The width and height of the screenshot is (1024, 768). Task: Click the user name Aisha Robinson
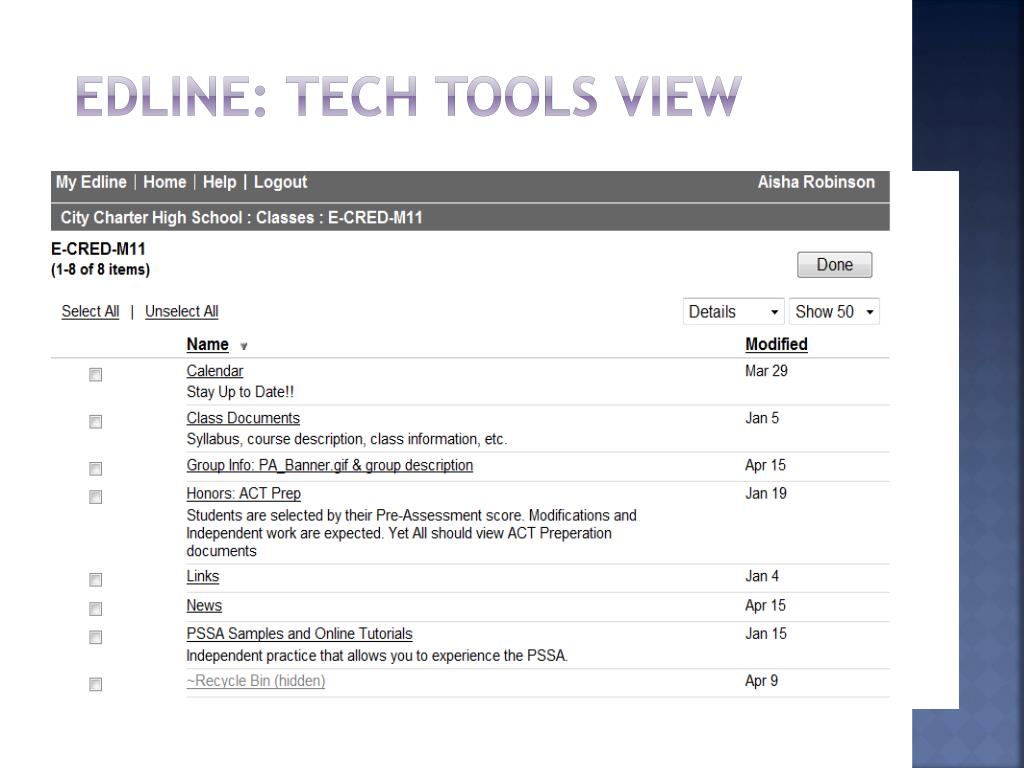tap(816, 182)
